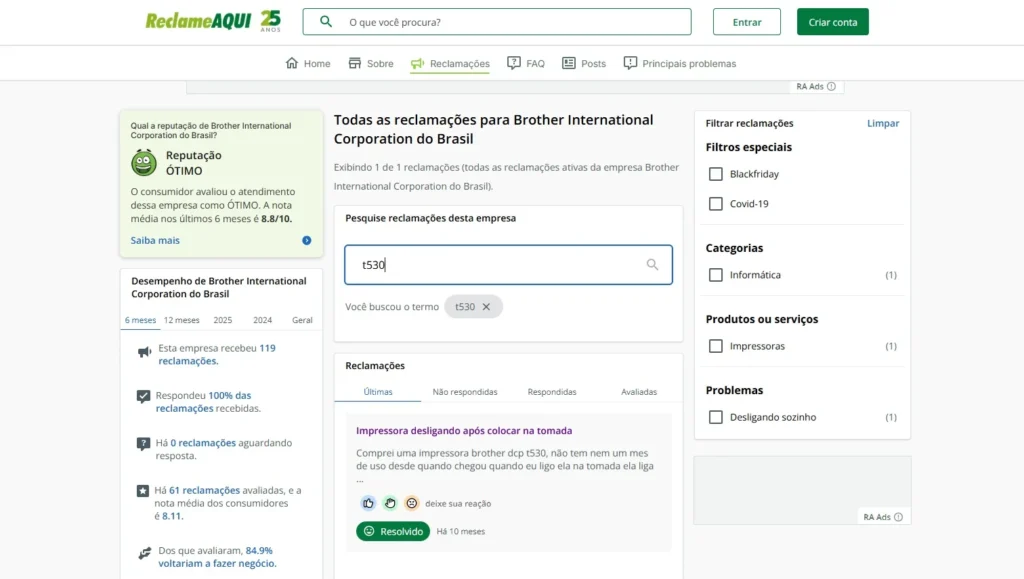This screenshot has height=579, width=1024.
Task: Enable the Blackfriday filter checkbox
Action: coord(716,174)
